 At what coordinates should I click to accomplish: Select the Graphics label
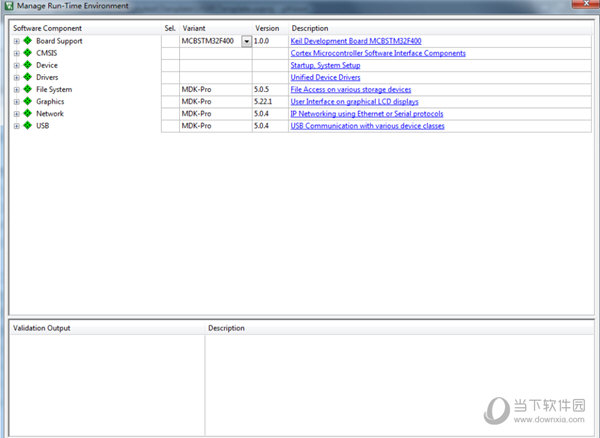click(50, 102)
